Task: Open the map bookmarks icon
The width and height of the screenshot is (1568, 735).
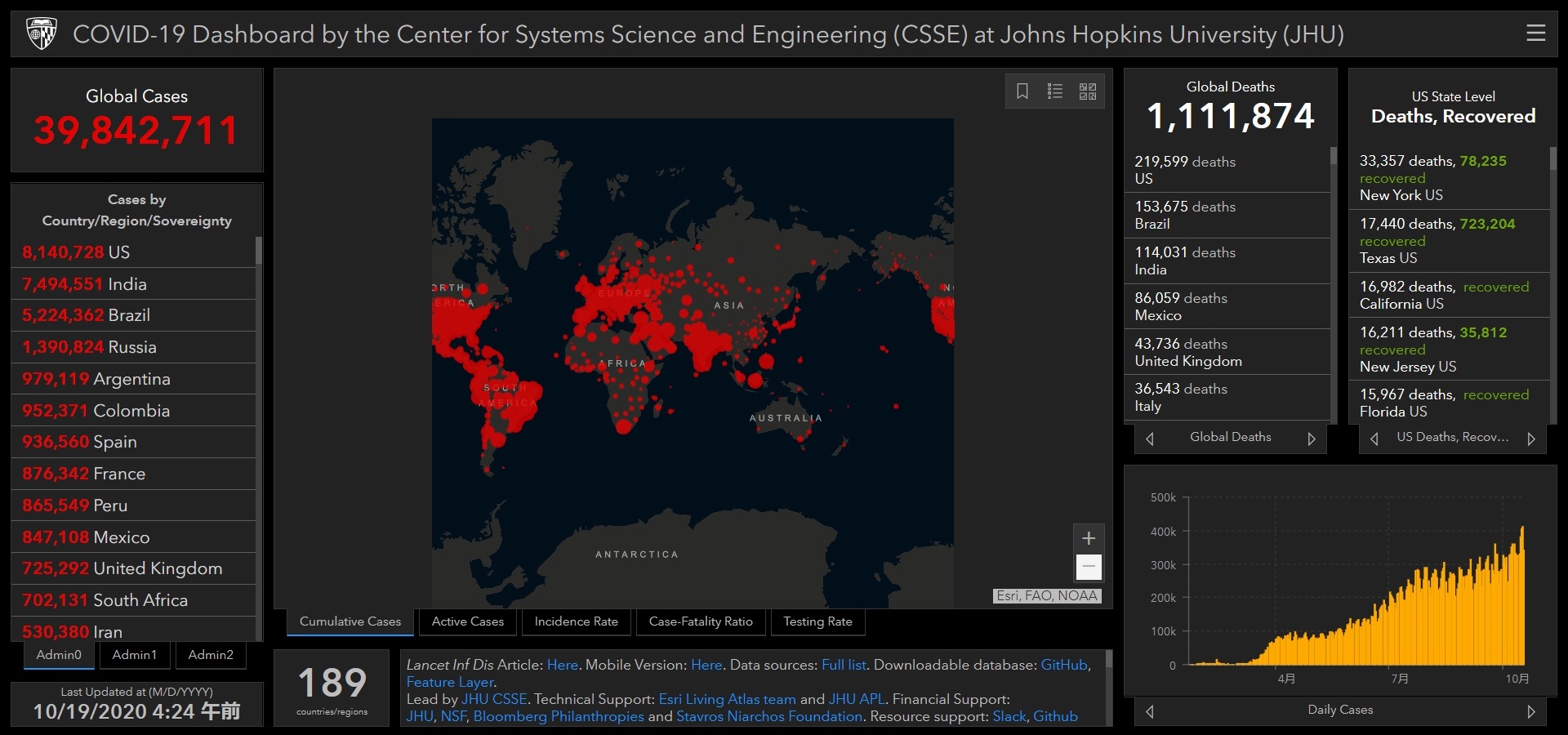Action: pos(1022,91)
